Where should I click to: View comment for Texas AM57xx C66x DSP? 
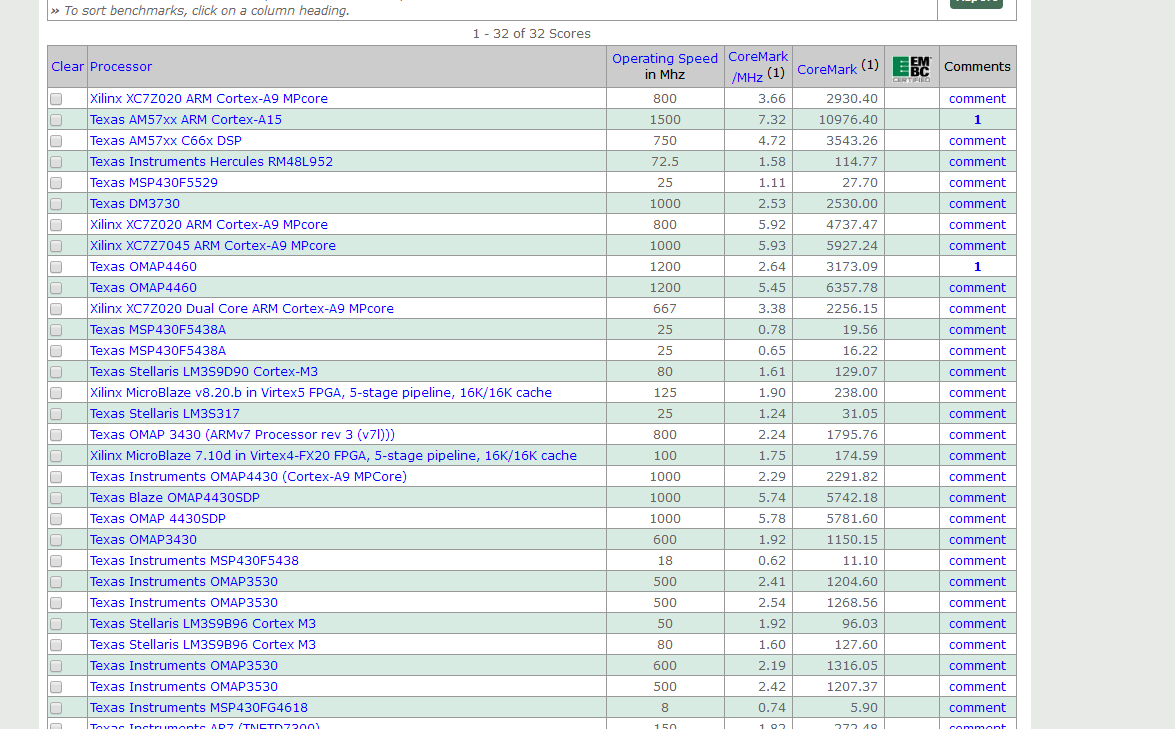pos(977,141)
